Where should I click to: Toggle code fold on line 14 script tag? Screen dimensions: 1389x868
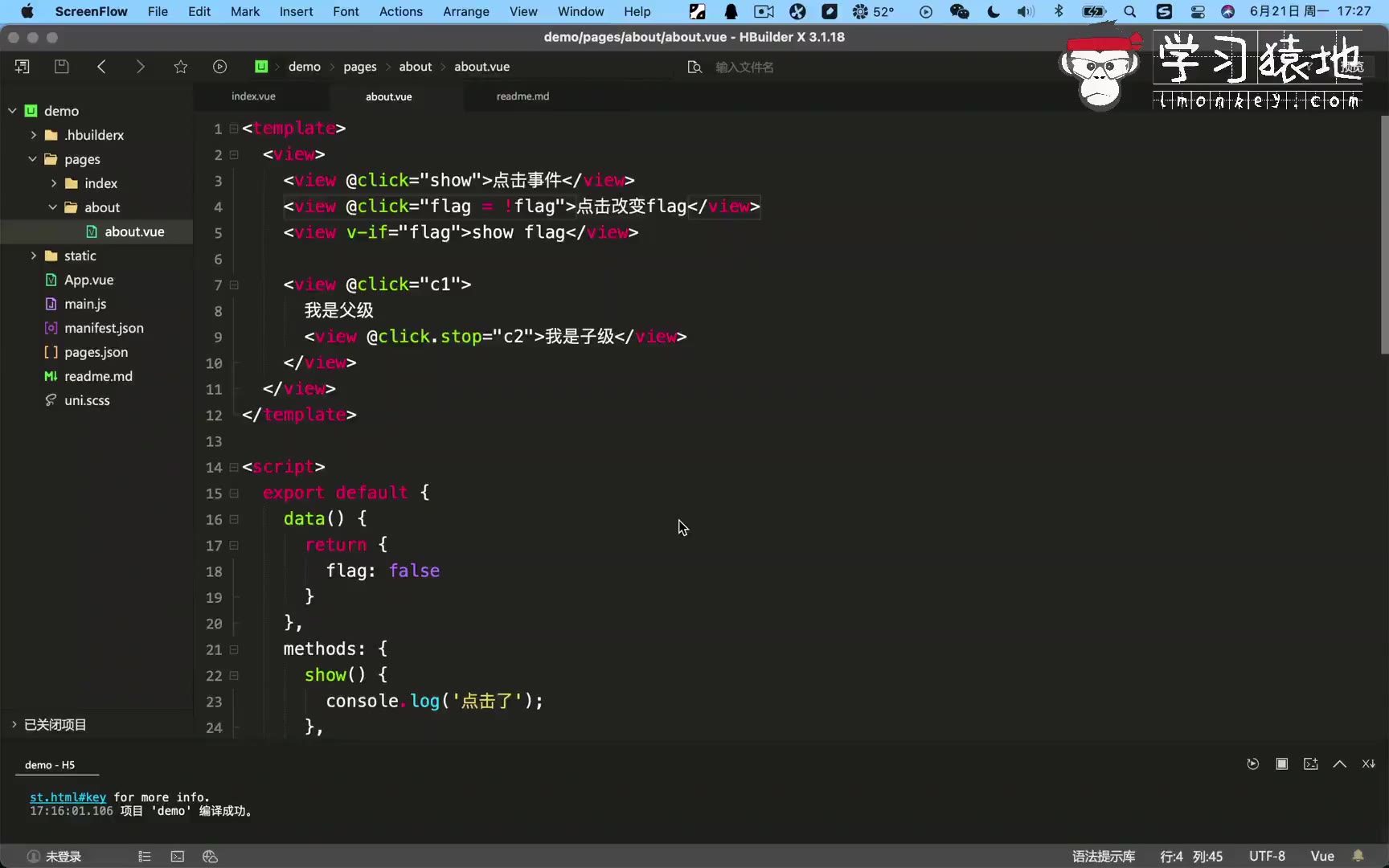(x=234, y=467)
